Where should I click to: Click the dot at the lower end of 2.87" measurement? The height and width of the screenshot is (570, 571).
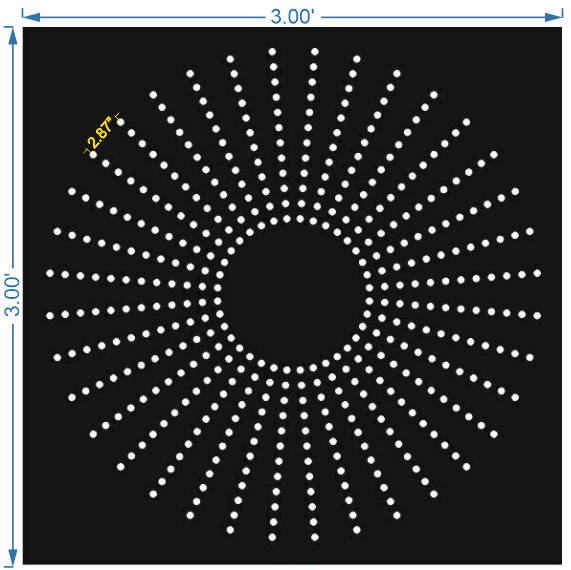93,155
